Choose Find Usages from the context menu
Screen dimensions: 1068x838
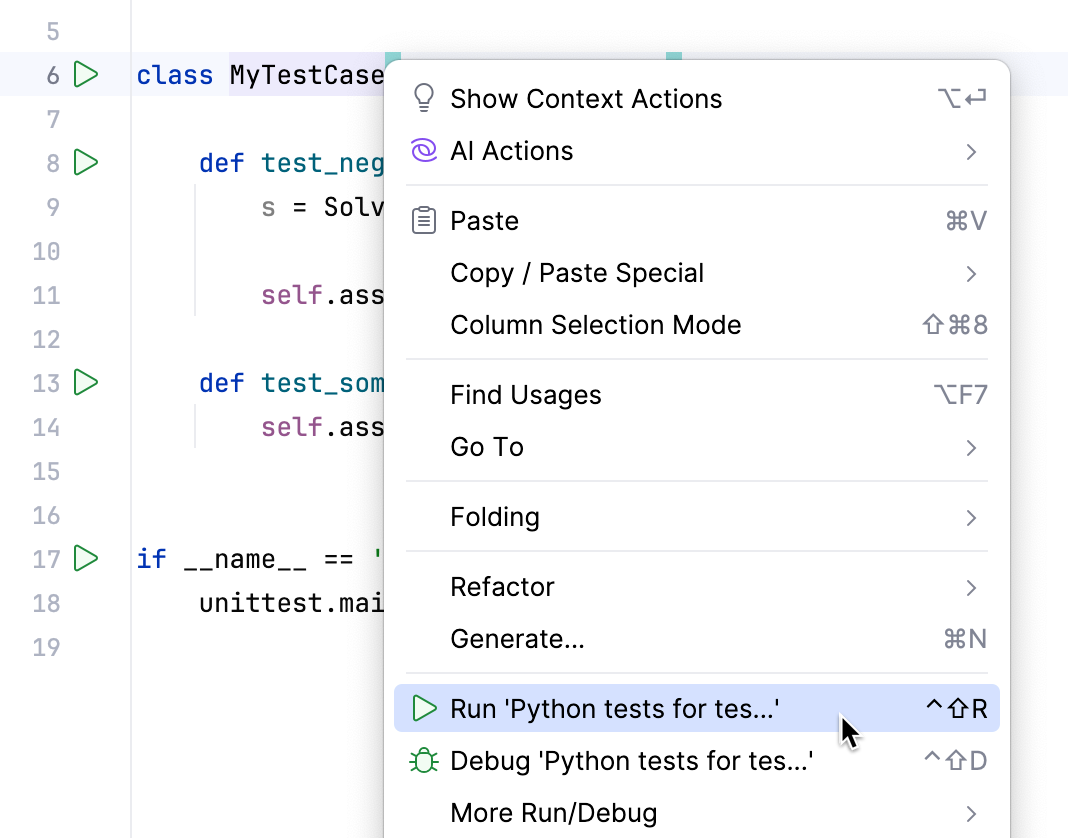(526, 395)
